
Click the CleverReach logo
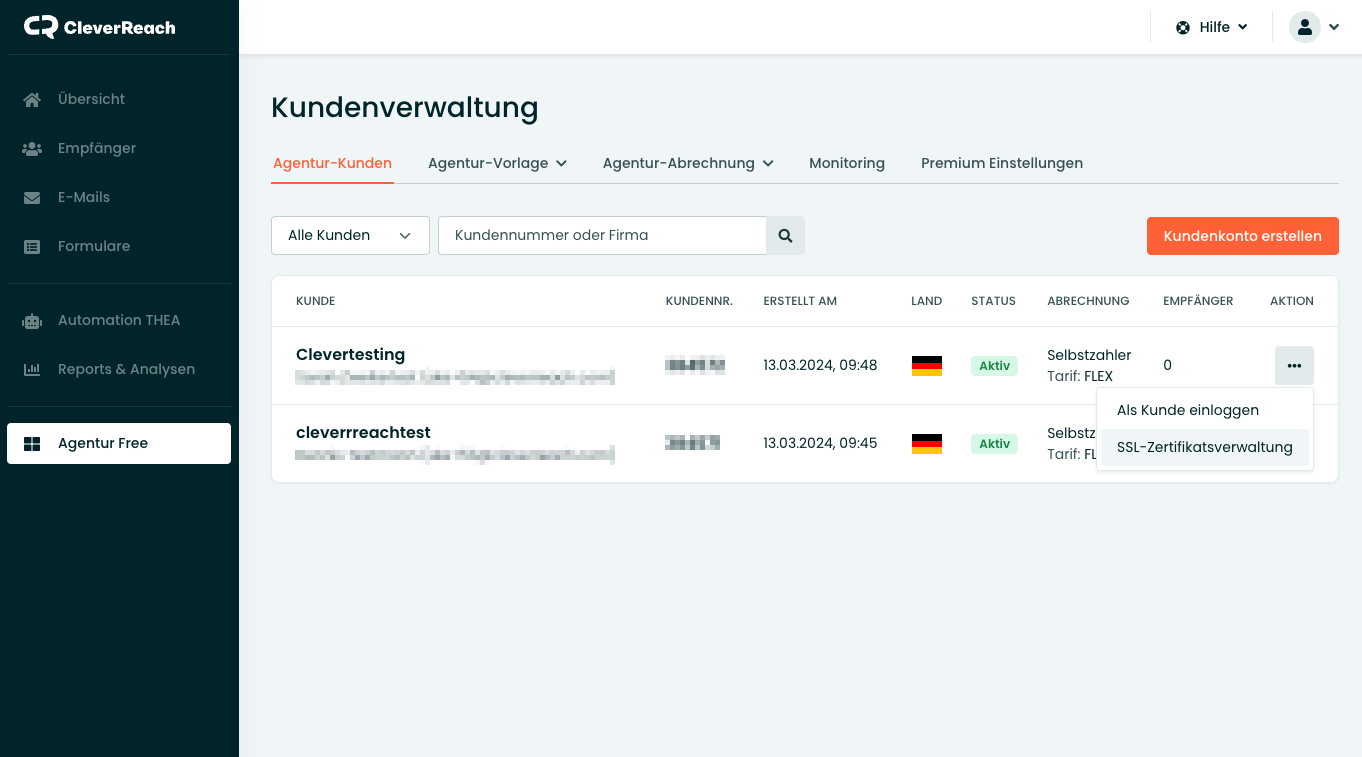coord(100,27)
